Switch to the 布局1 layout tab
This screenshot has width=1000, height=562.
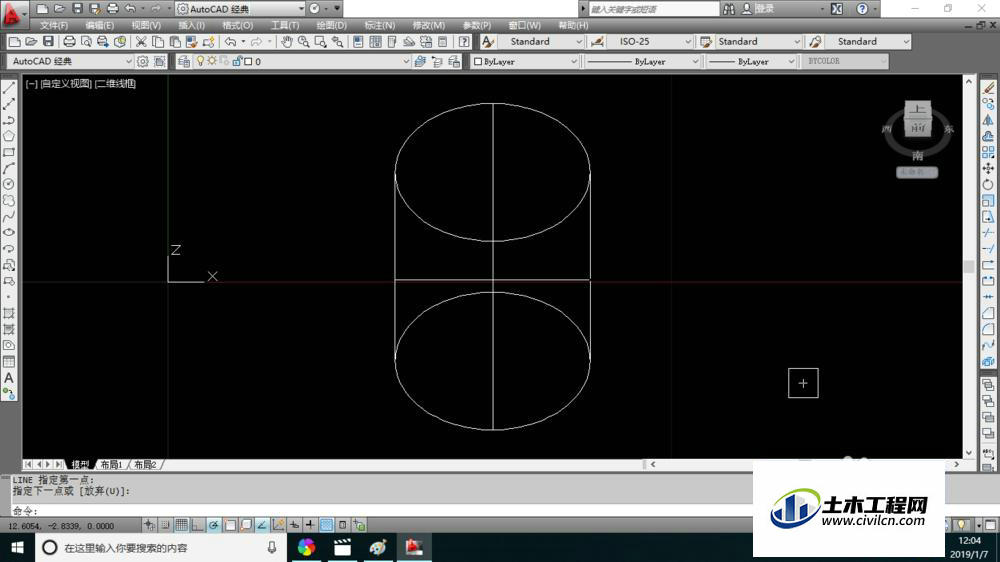tap(111, 464)
